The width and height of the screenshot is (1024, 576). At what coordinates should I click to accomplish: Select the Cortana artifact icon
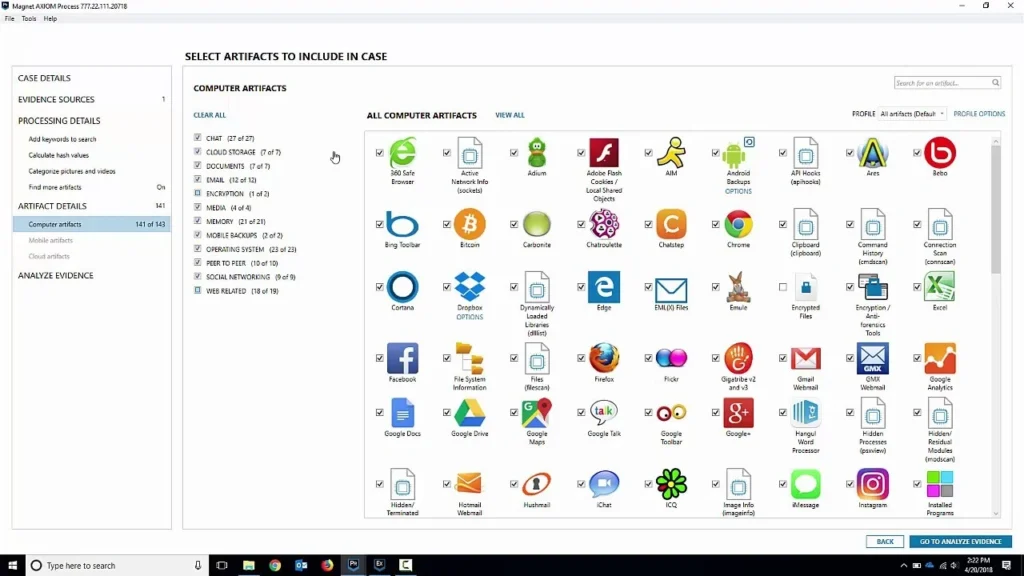(402, 287)
